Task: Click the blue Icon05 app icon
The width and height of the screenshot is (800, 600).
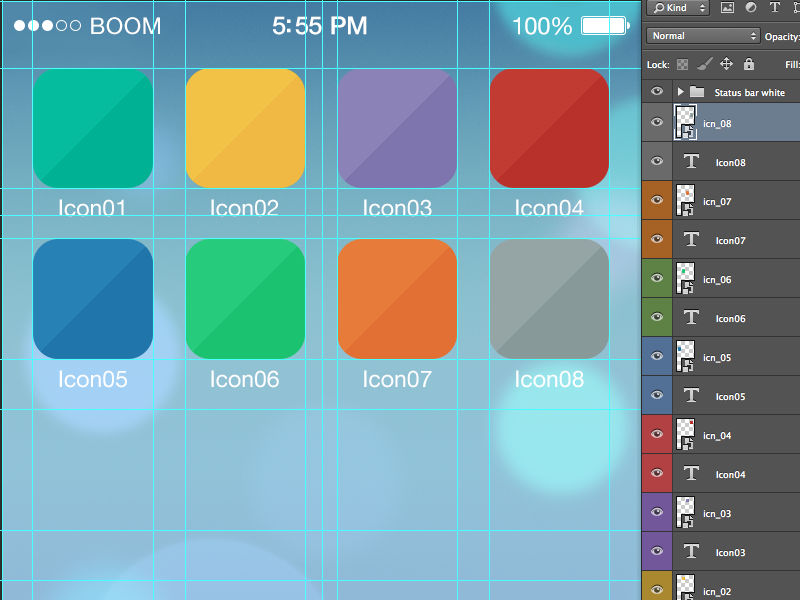Action: click(x=93, y=299)
